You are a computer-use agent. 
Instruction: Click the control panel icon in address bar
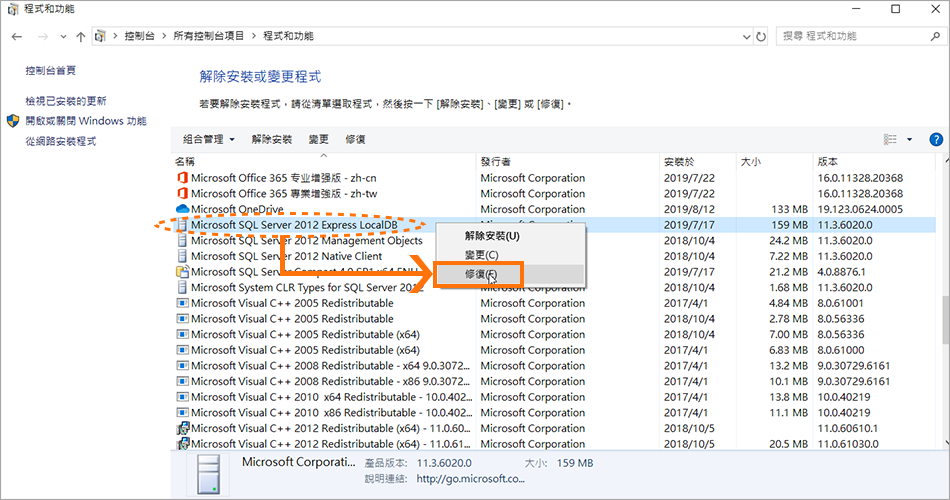(101, 36)
